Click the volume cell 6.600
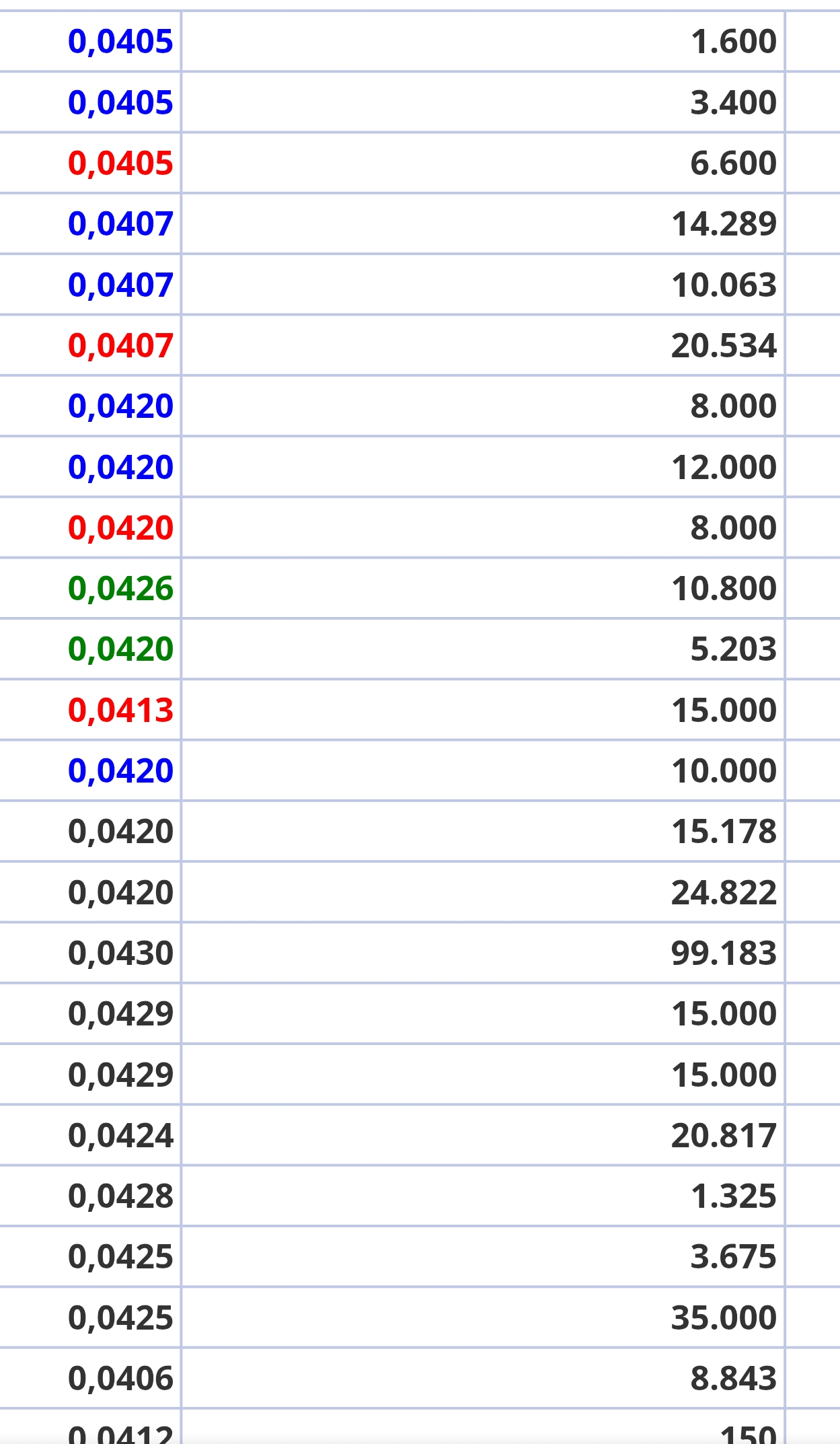Screen dimensions: 840x1444 click(x=733, y=163)
